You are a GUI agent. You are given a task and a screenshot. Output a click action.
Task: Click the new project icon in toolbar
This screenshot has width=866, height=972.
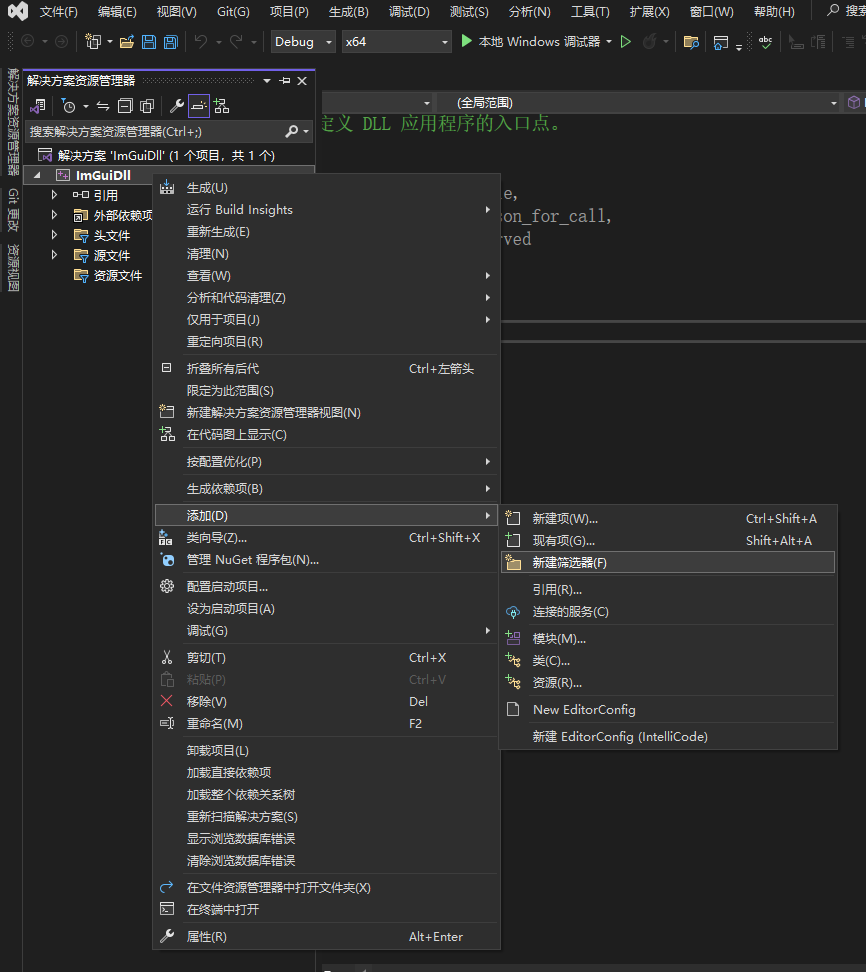(93, 42)
